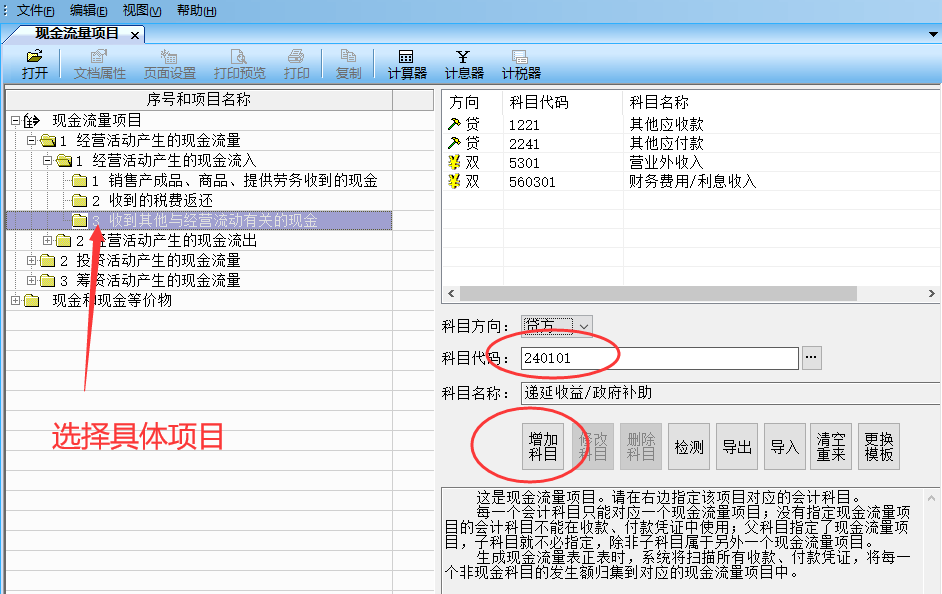Expand the 现金和现金等价物 tree node

[x=15, y=301]
